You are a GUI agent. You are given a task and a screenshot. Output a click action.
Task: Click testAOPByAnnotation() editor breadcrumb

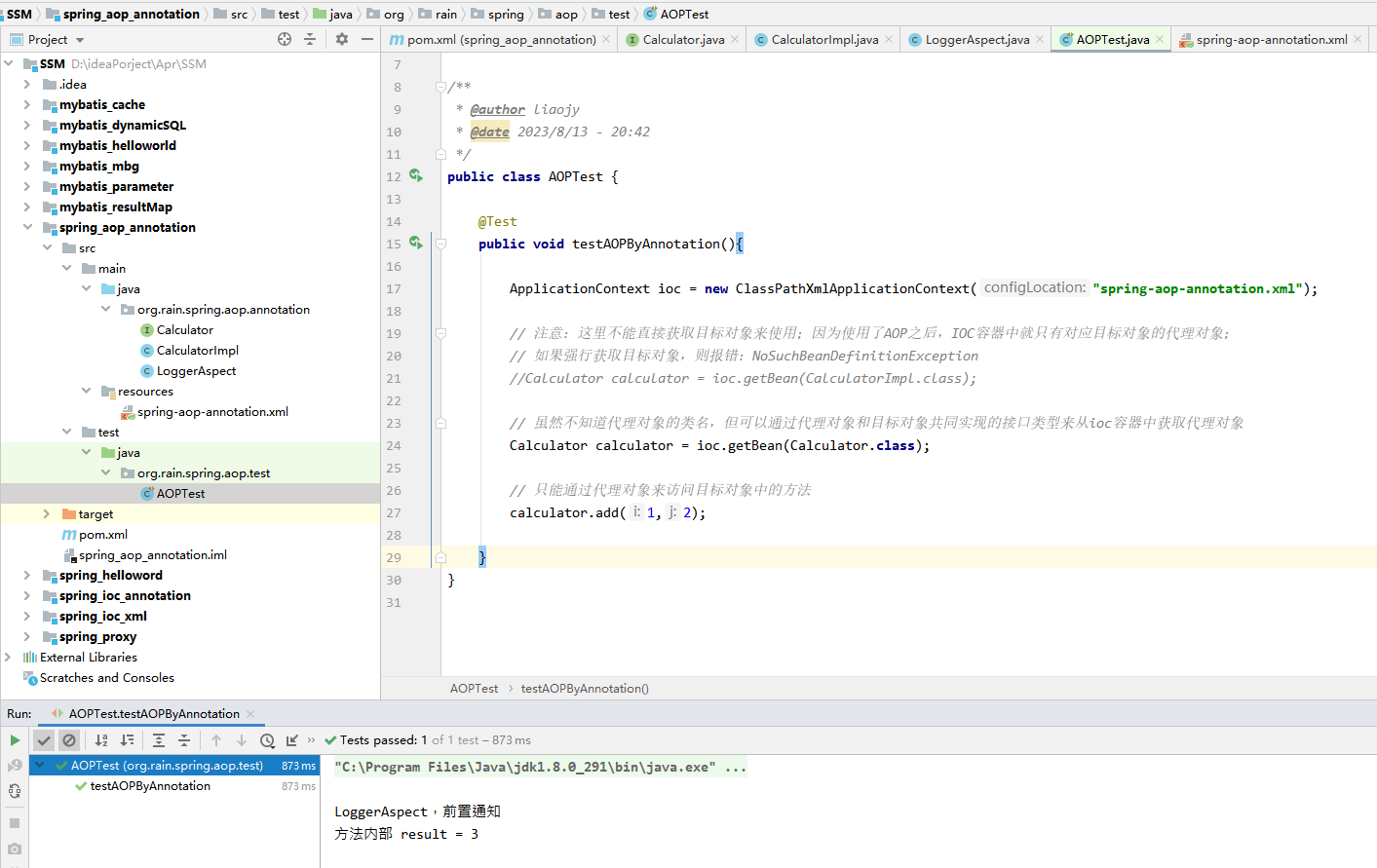tap(585, 689)
